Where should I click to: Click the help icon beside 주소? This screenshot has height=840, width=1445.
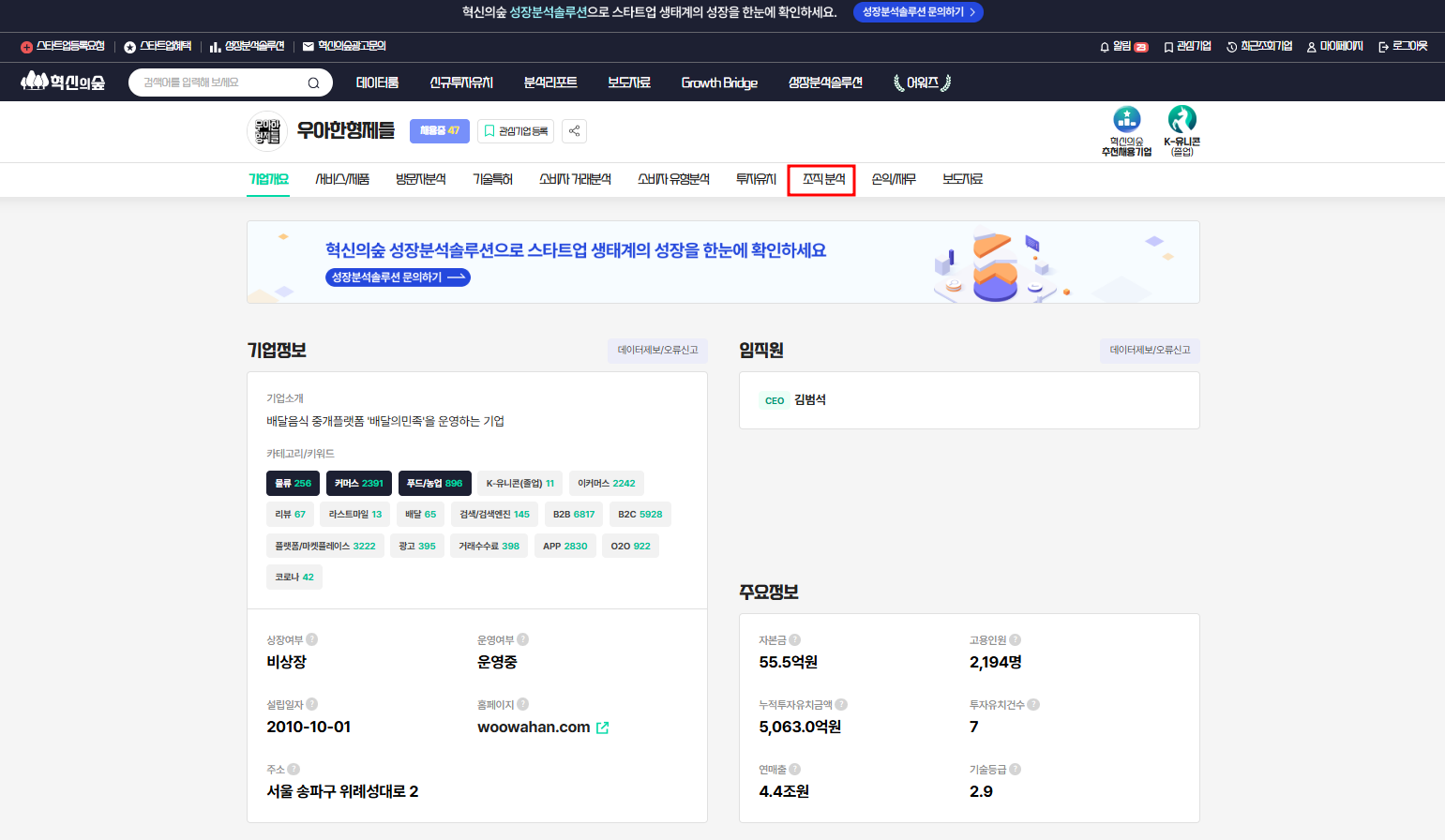(294, 769)
